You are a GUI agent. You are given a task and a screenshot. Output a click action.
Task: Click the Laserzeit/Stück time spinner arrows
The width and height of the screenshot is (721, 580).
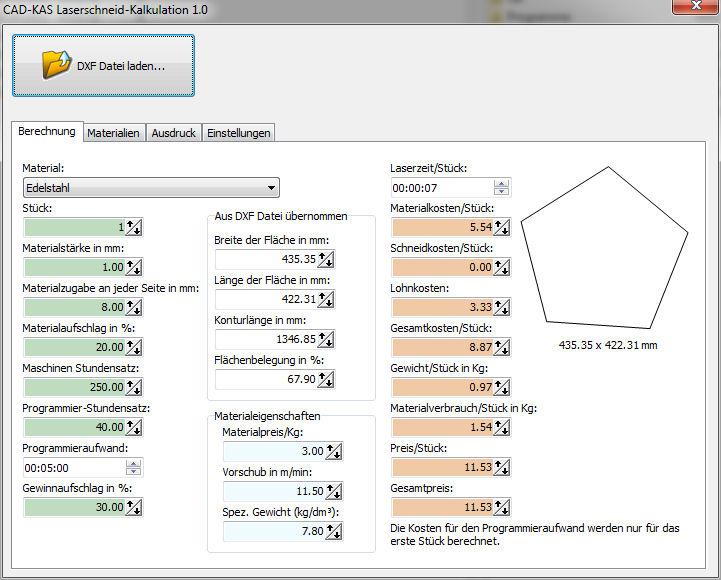502,187
